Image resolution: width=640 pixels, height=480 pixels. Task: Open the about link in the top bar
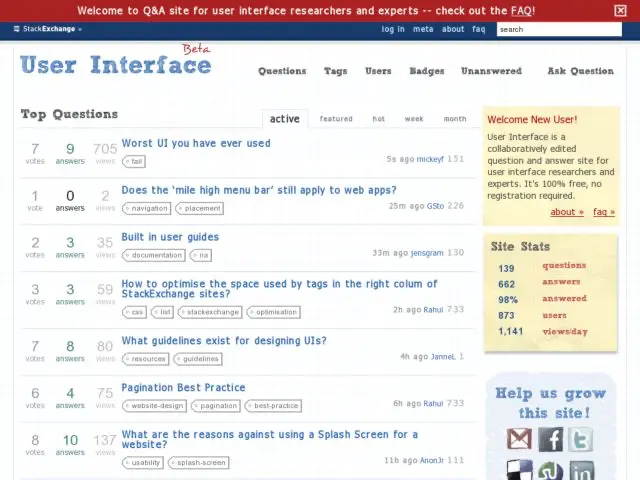point(453,29)
